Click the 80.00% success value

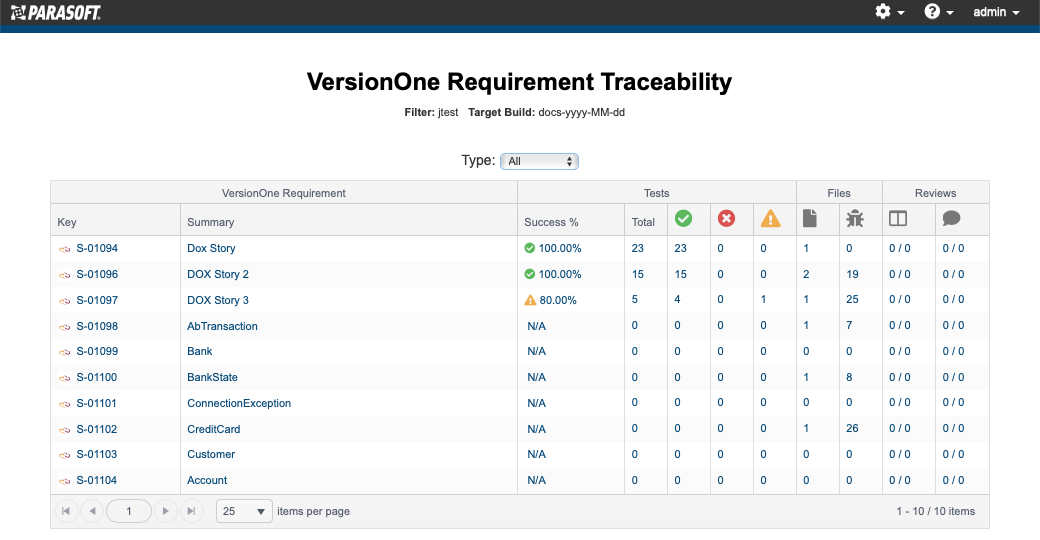click(558, 300)
